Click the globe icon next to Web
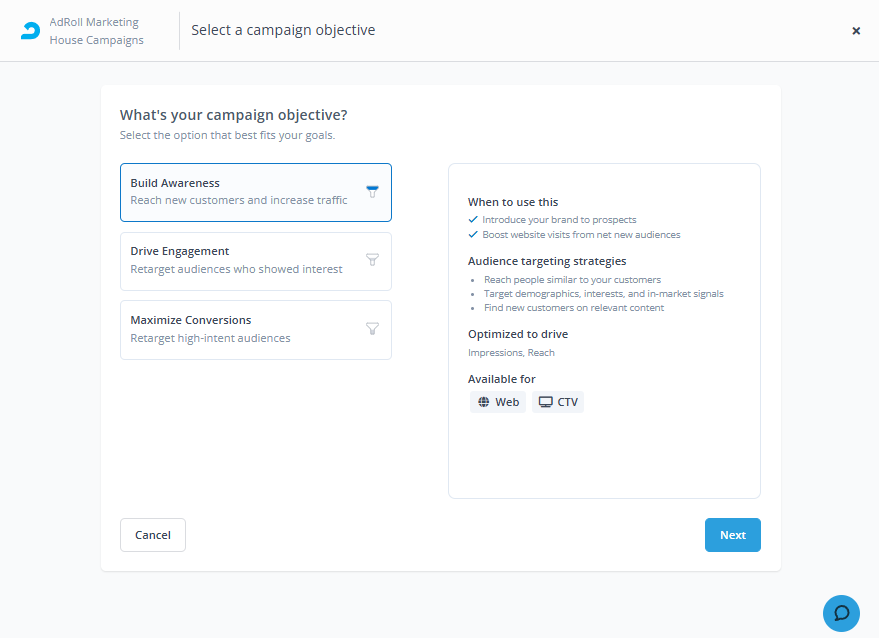This screenshot has height=638, width=879. click(x=483, y=402)
